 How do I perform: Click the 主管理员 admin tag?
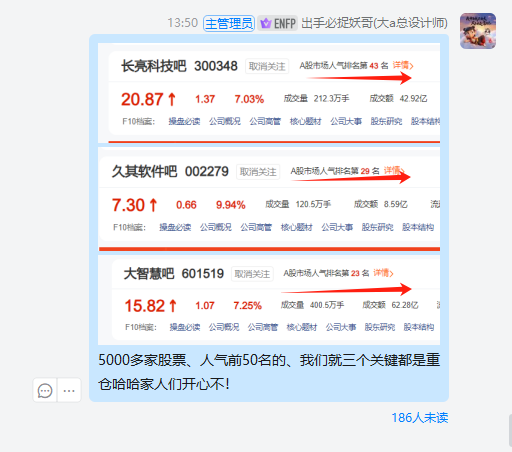(229, 23)
